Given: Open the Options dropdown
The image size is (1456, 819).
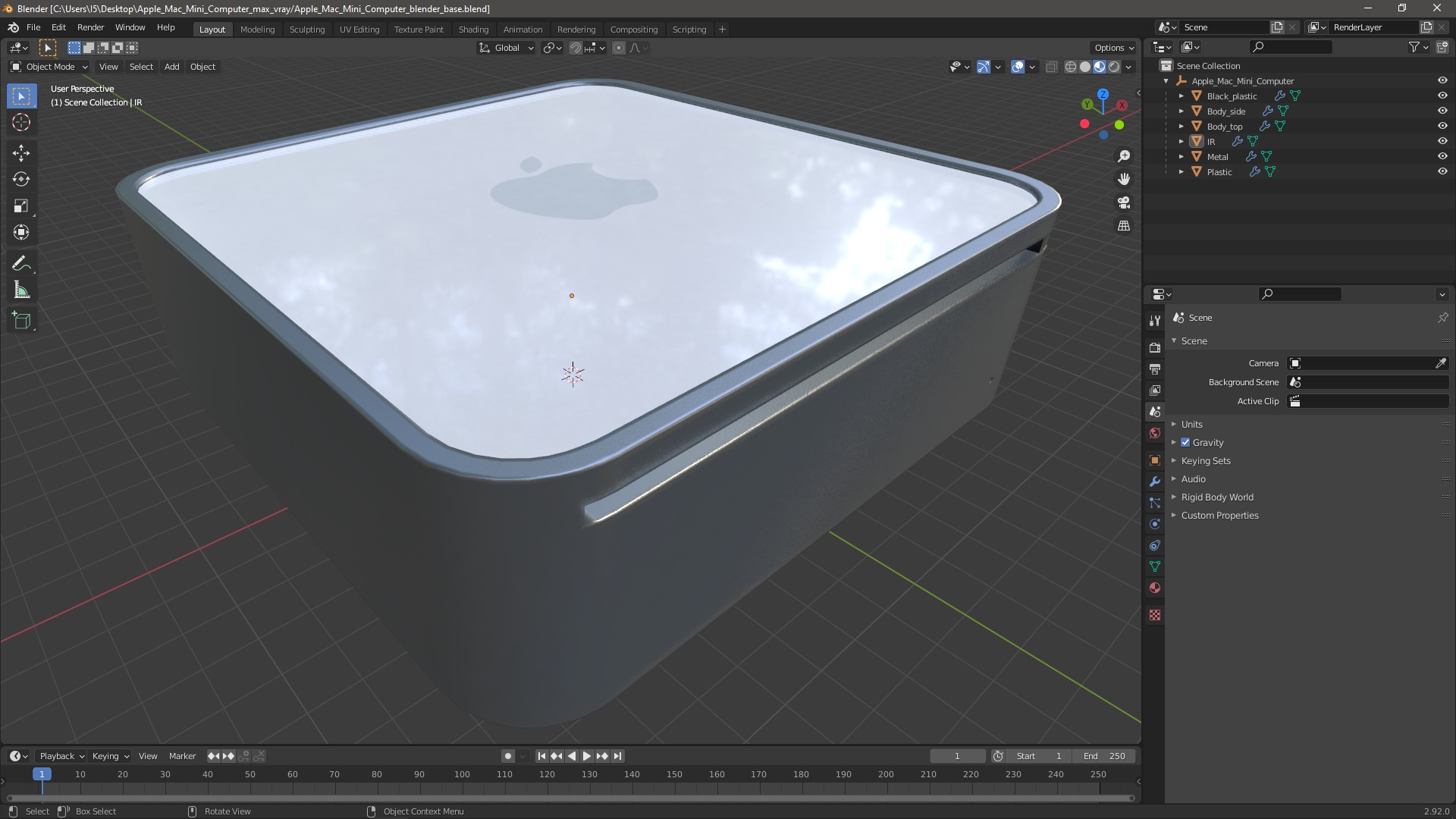Looking at the screenshot, I should click(1114, 48).
